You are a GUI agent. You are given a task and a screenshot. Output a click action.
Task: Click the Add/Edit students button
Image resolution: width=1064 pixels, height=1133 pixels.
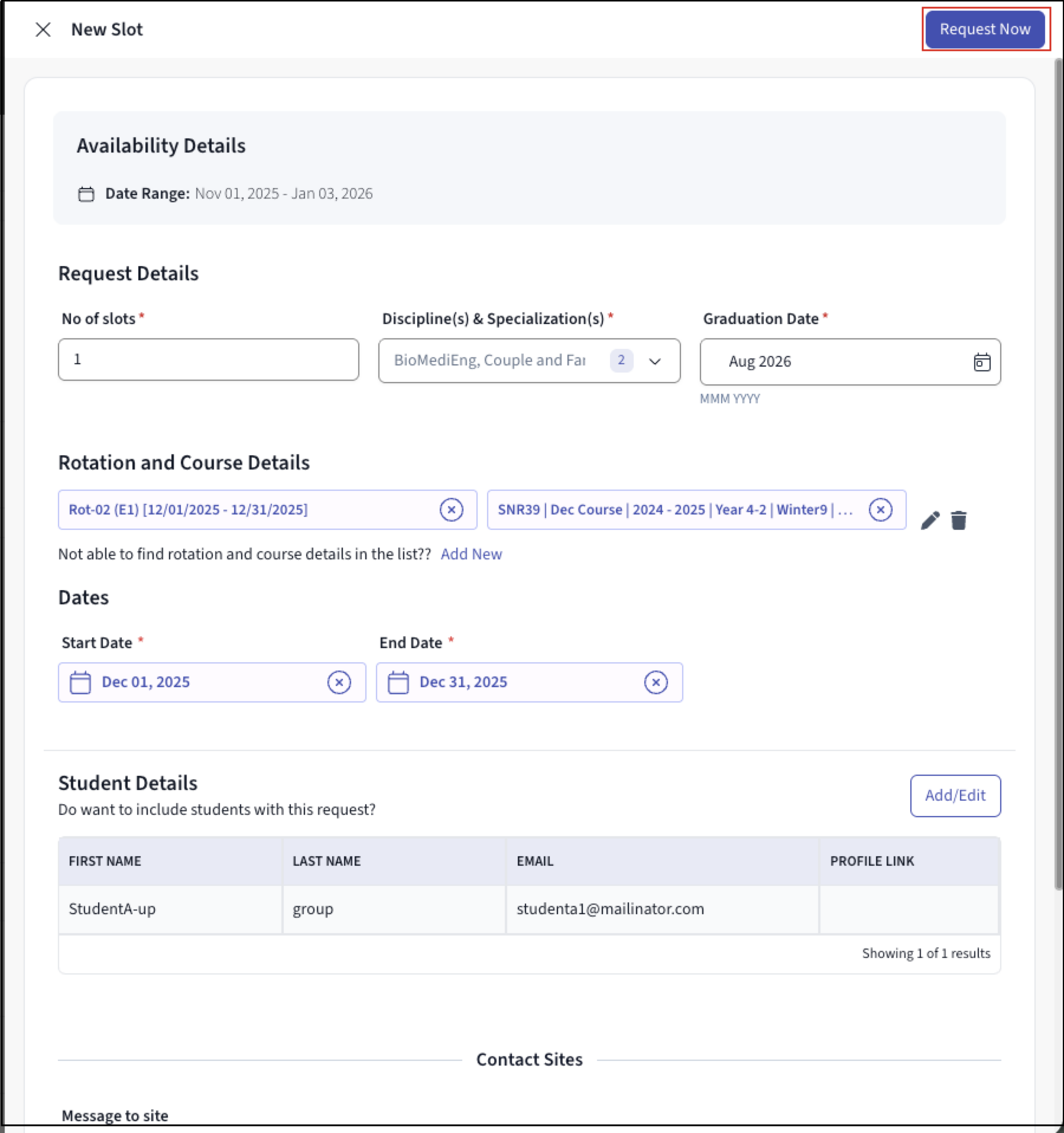click(x=955, y=795)
